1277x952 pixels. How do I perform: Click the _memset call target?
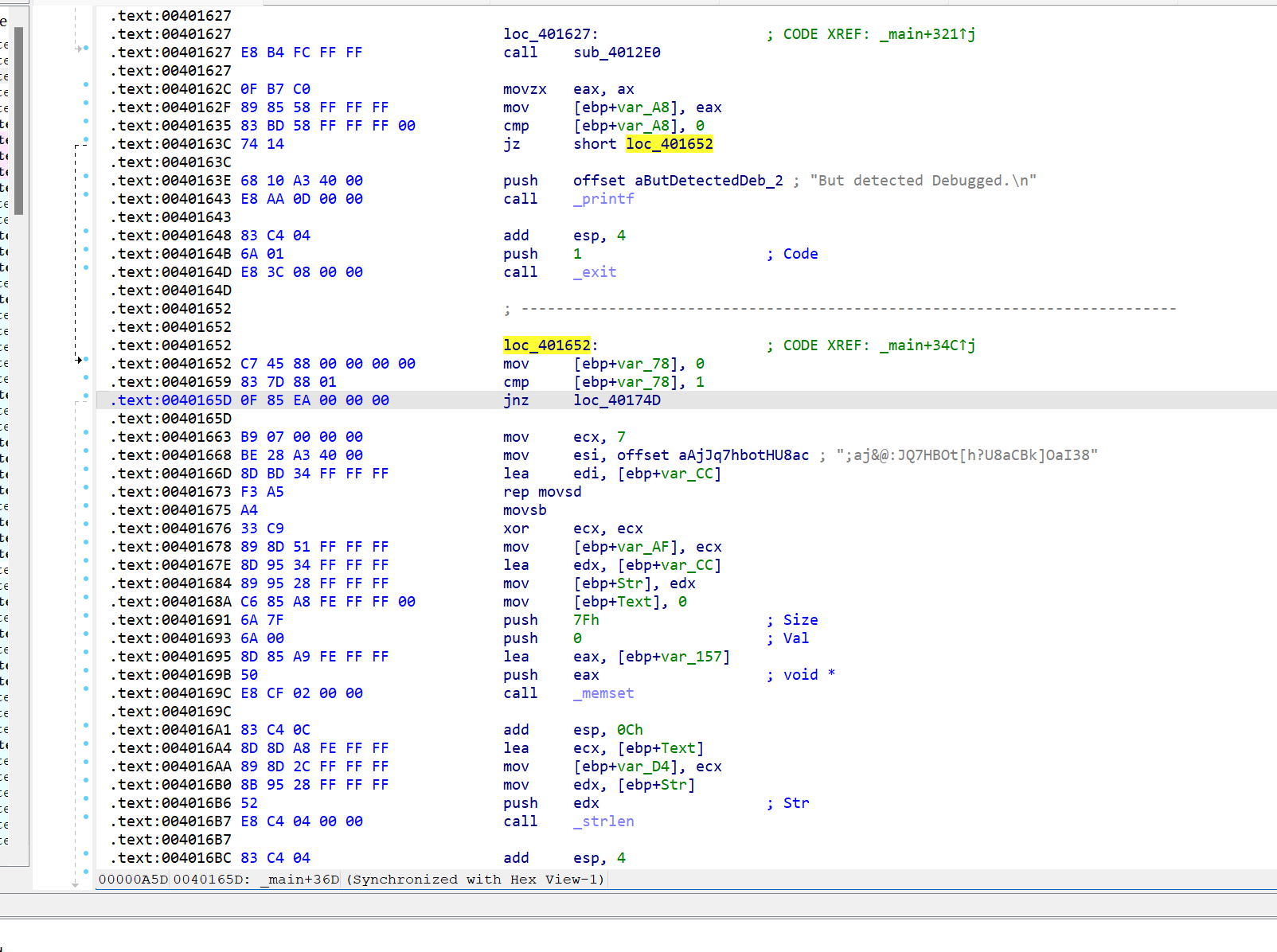[603, 693]
